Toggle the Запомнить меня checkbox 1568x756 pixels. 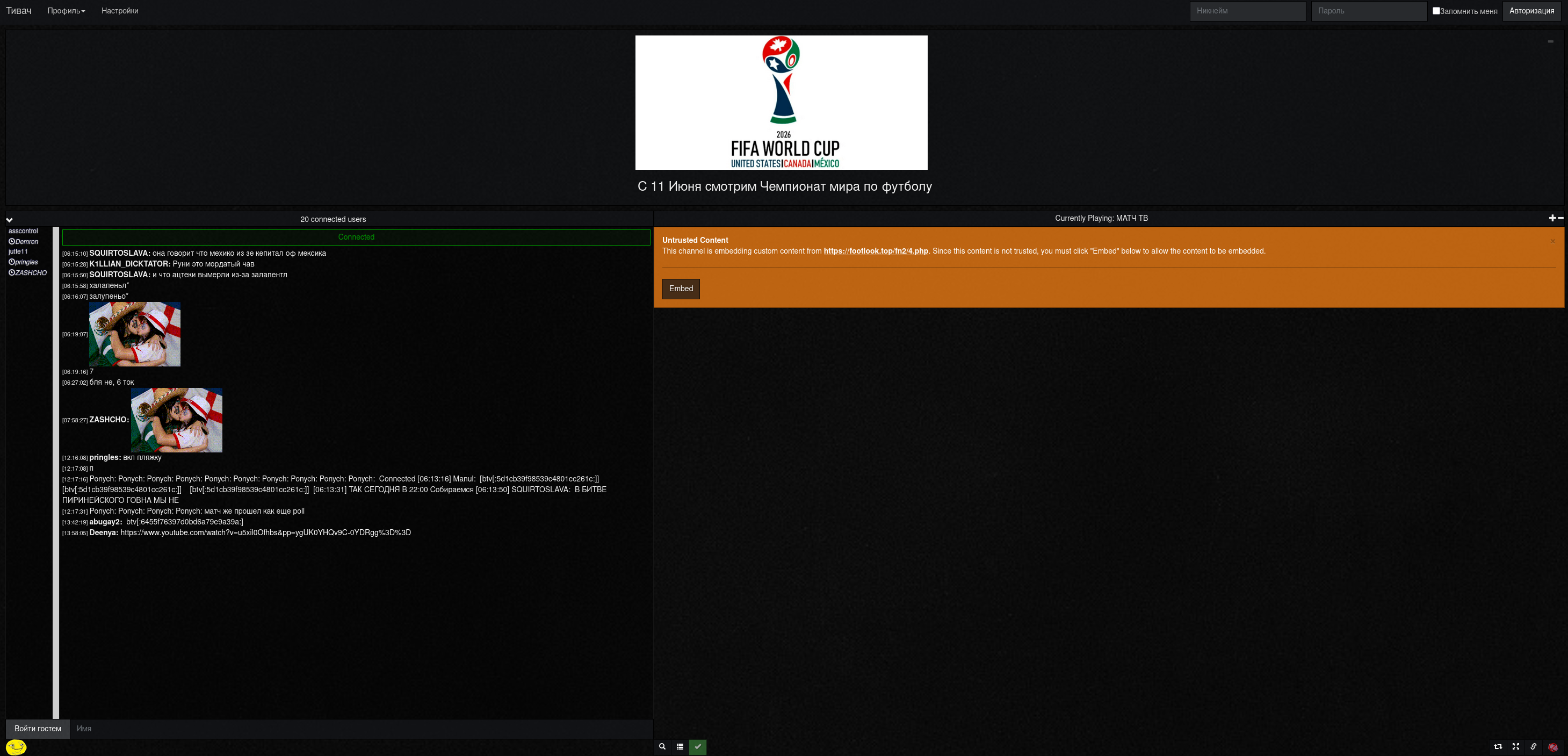pyautogui.click(x=1436, y=10)
